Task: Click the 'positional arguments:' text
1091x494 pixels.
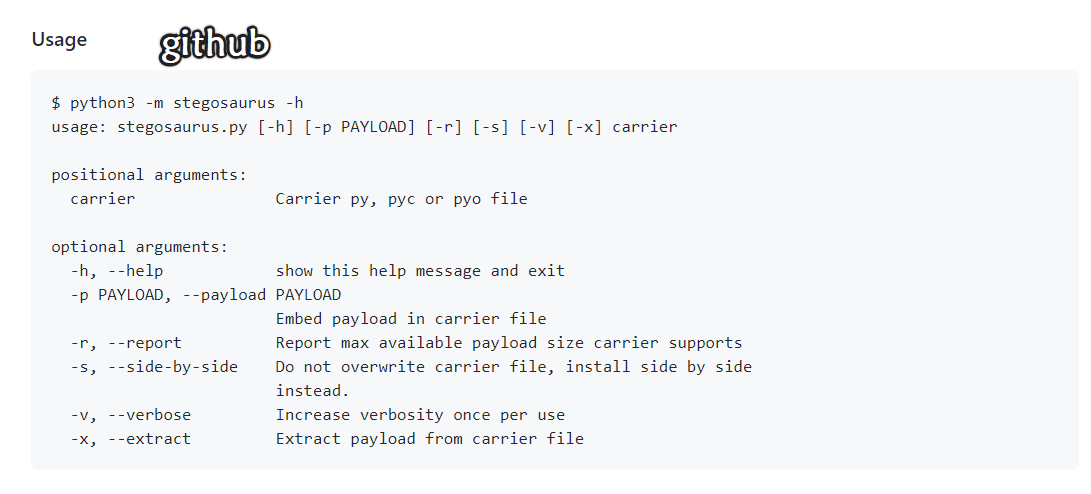Action: pyautogui.click(x=149, y=175)
